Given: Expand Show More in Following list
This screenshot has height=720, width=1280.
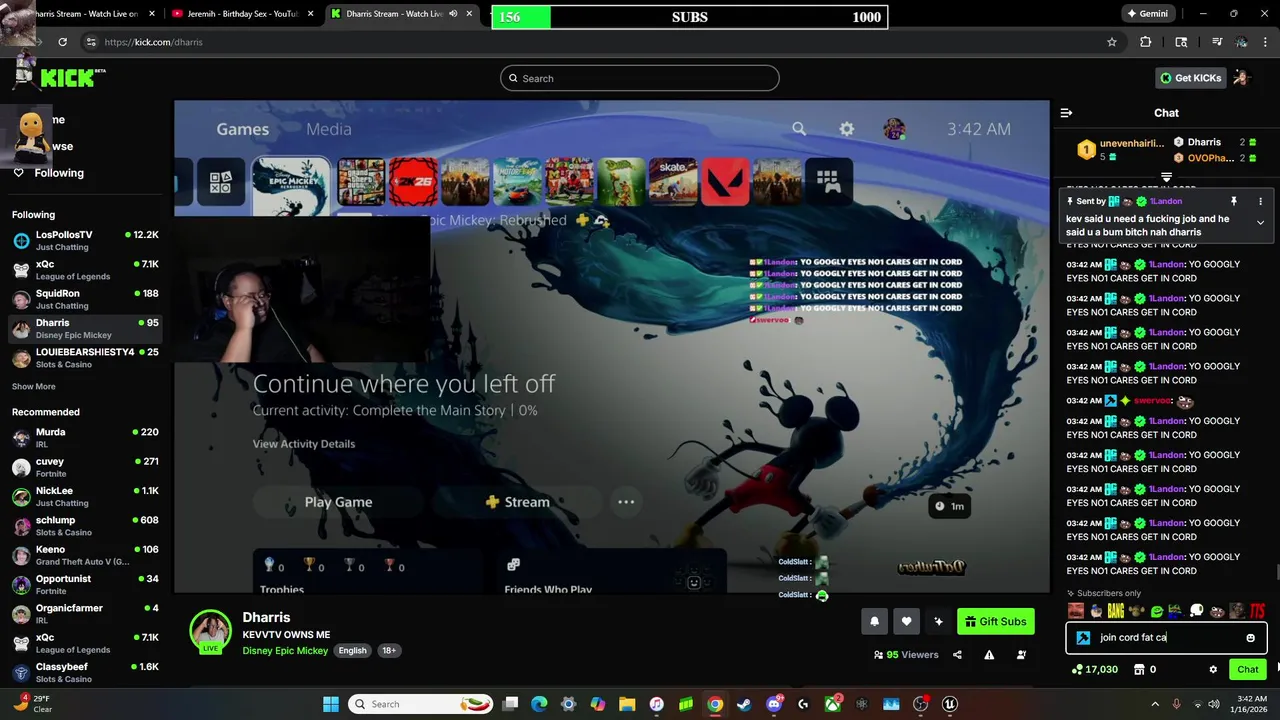Looking at the screenshot, I should point(34,387).
